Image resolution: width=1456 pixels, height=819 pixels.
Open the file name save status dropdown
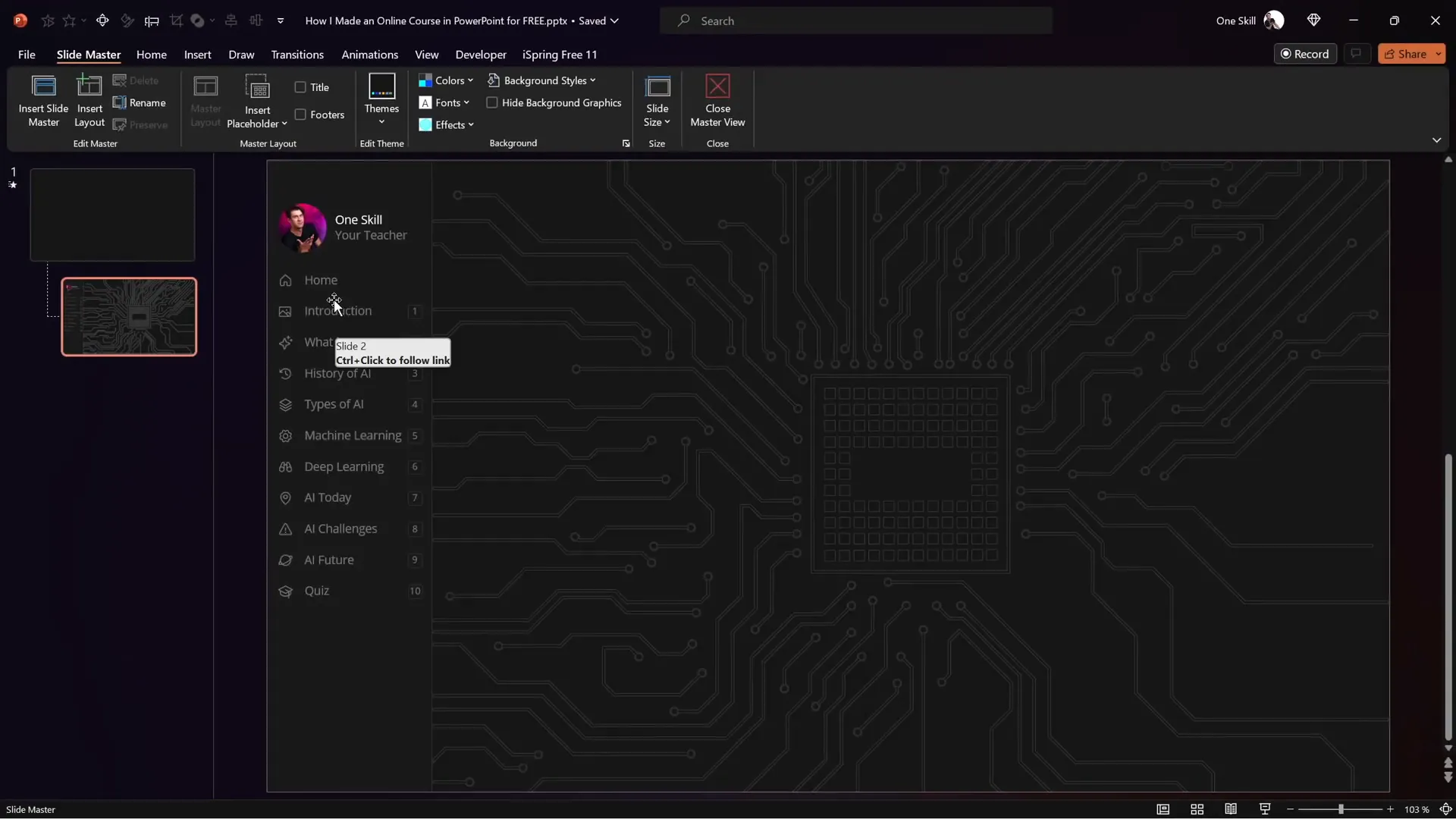(x=614, y=20)
